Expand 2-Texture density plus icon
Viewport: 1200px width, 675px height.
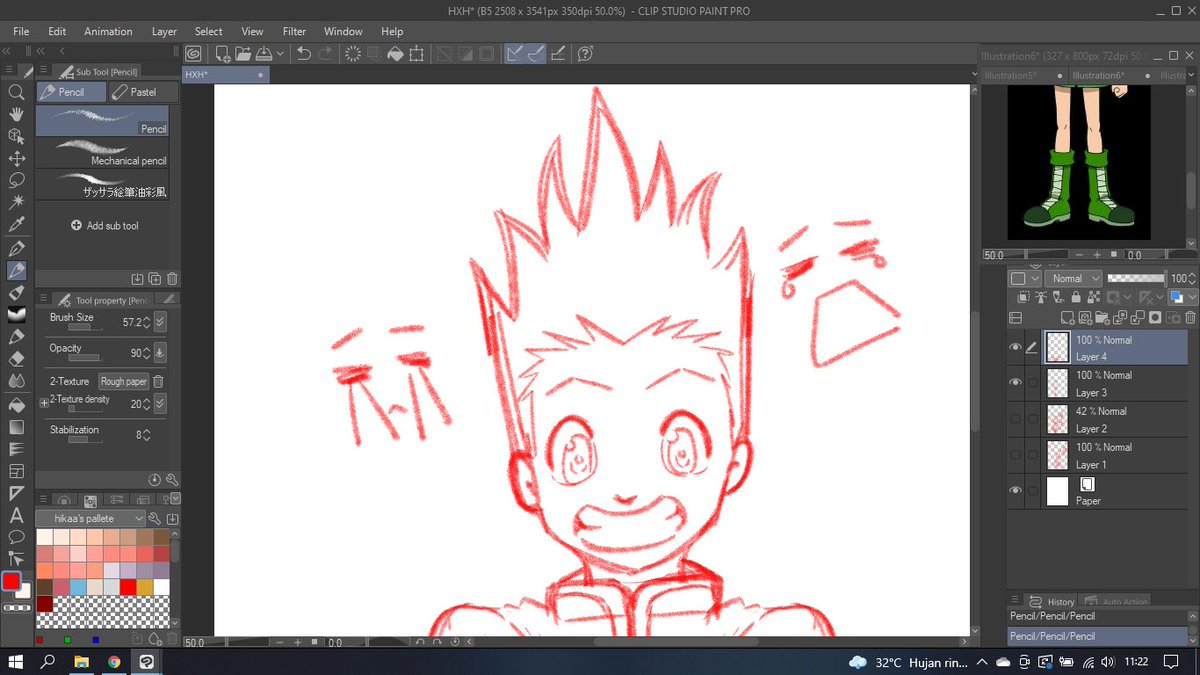44,401
